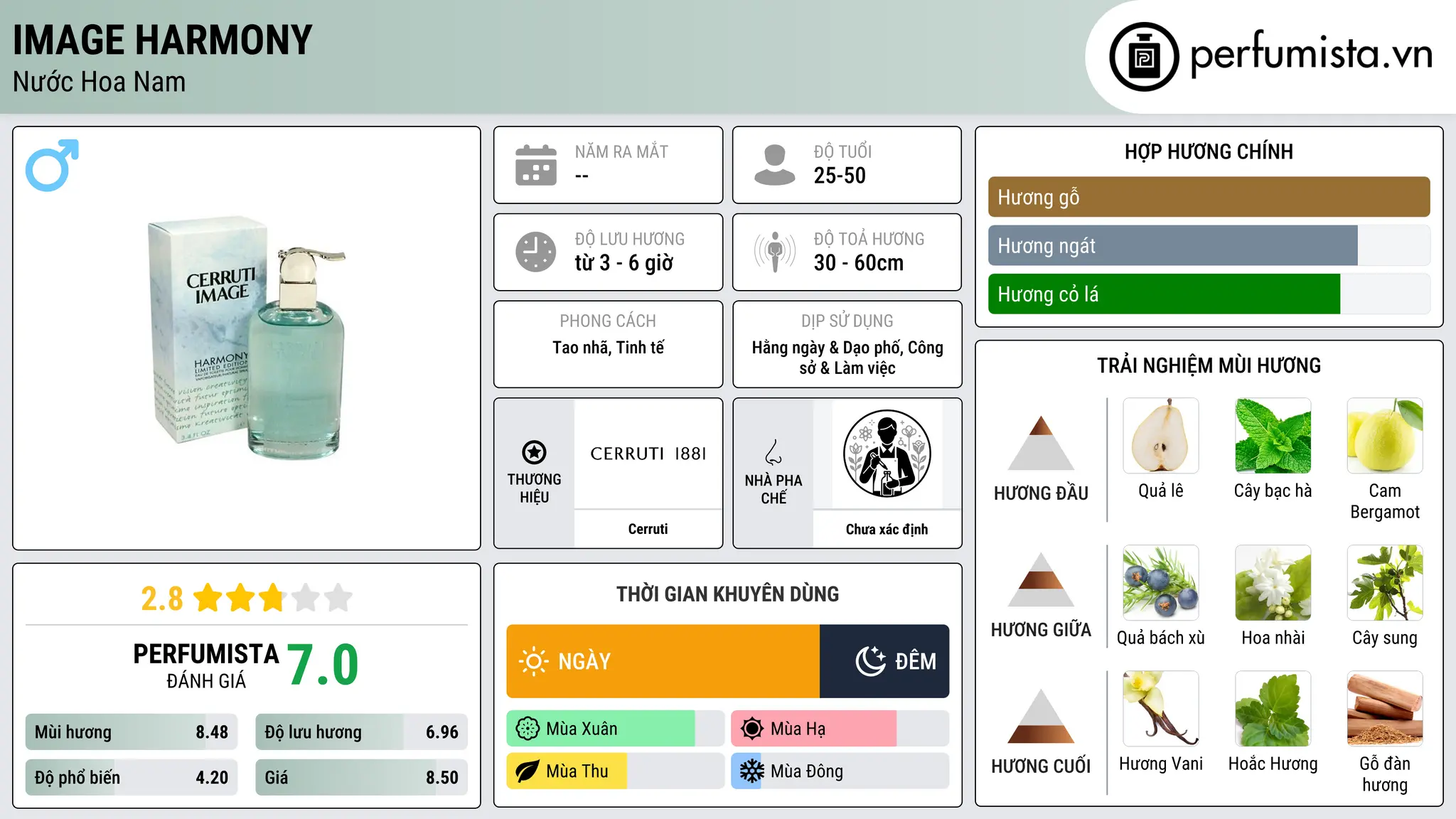Click the green 7.0 Perfumista score
Image resolution: width=1456 pixels, height=819 pixels.
323,665
